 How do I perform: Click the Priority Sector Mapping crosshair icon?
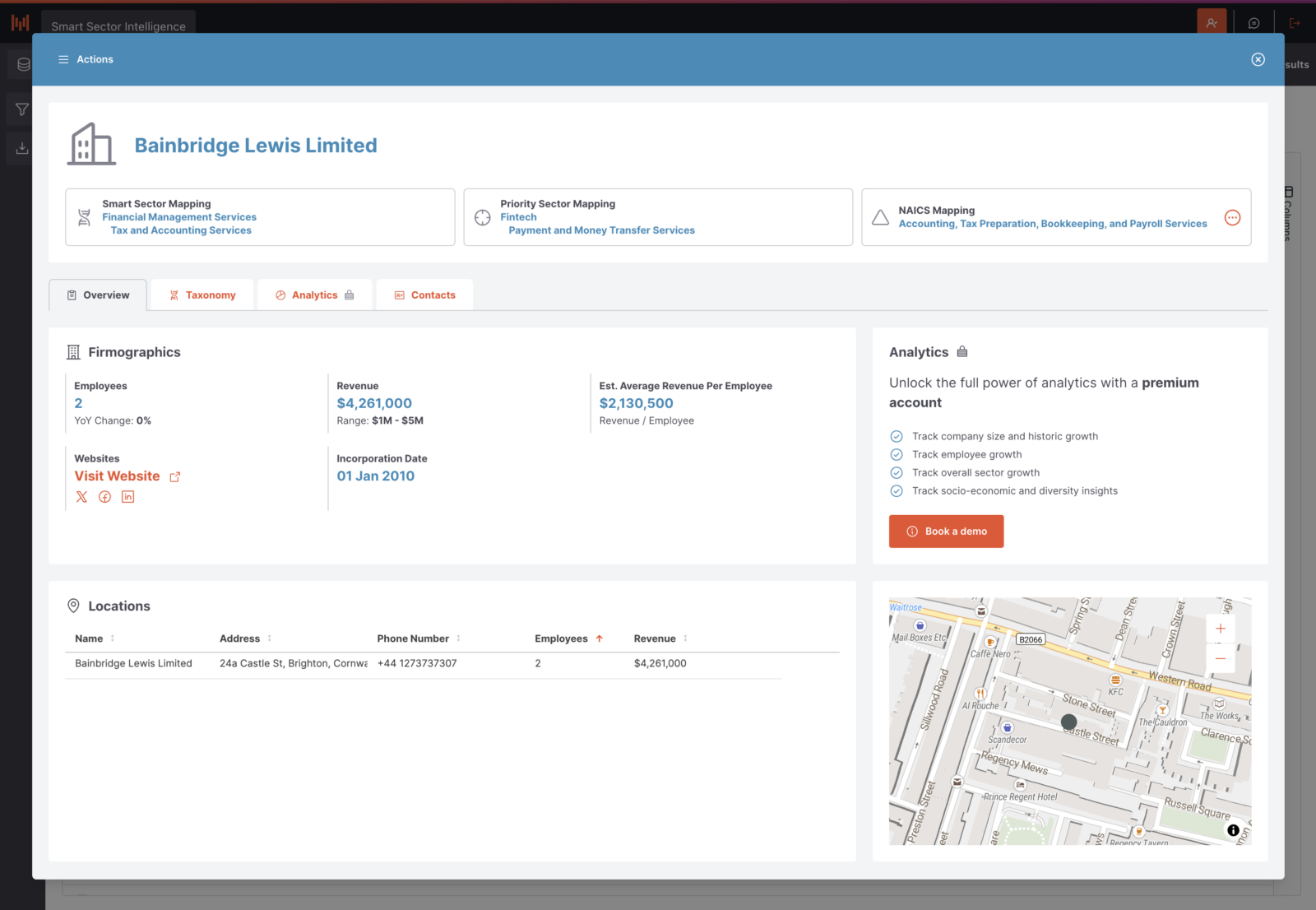point(483,217)
